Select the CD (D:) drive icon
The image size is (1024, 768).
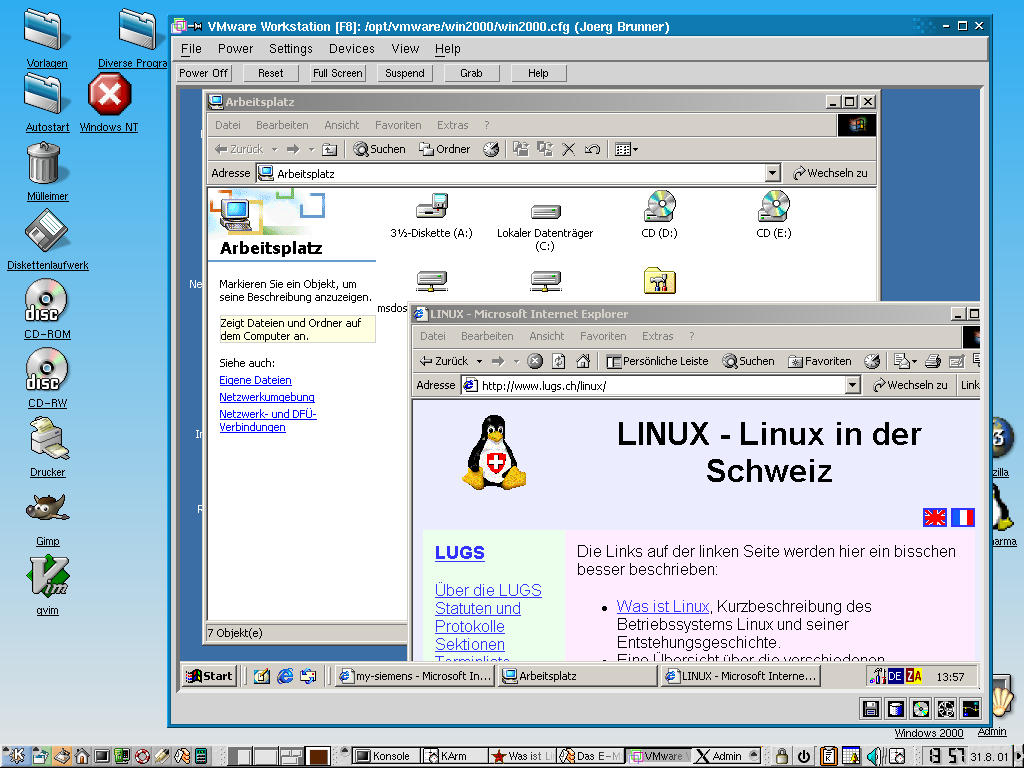[x=660, y=207]
